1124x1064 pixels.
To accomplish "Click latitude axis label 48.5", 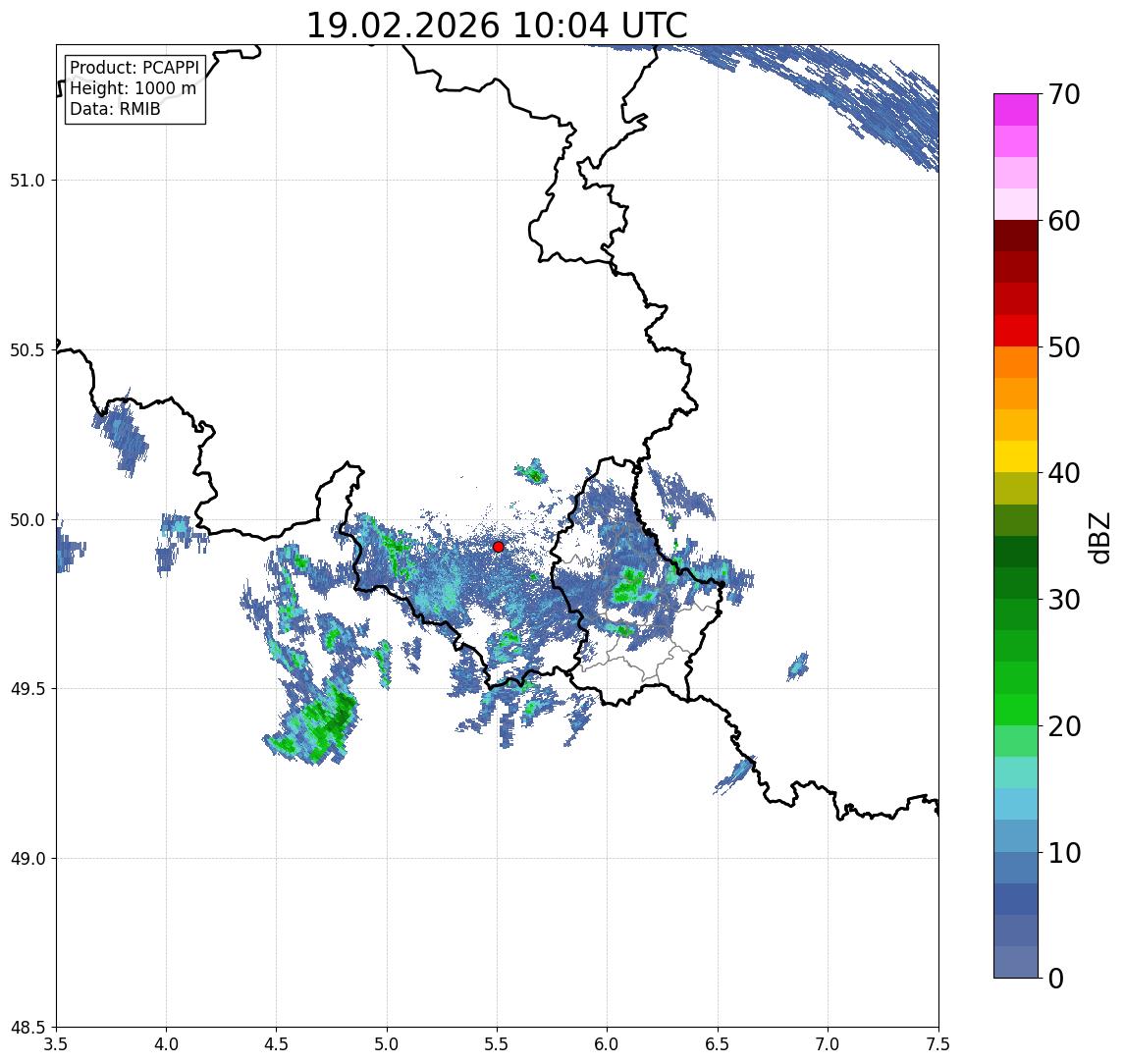I will [x=27, y=1028].
